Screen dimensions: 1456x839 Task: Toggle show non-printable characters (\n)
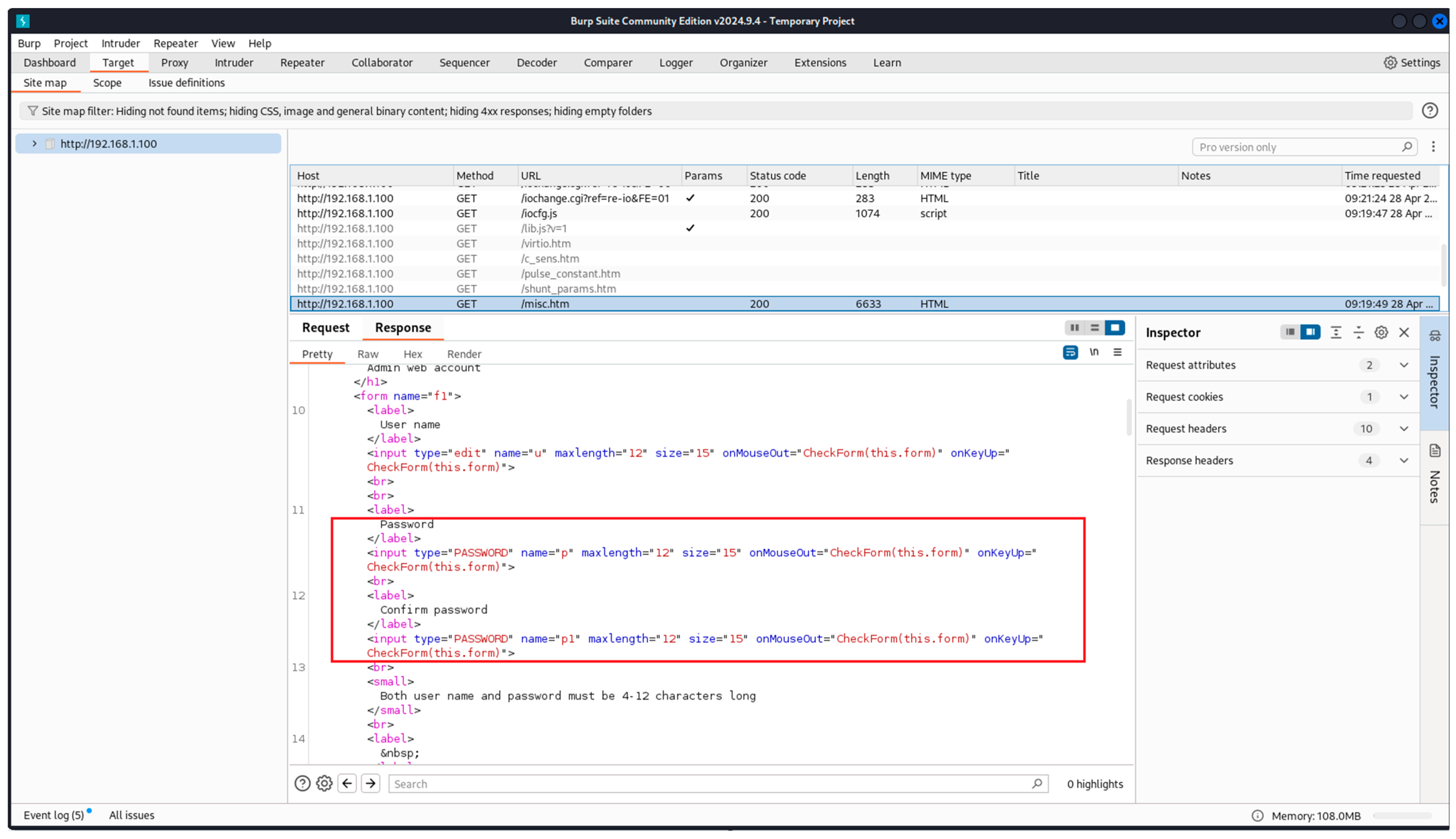[x=1093, y=352]
